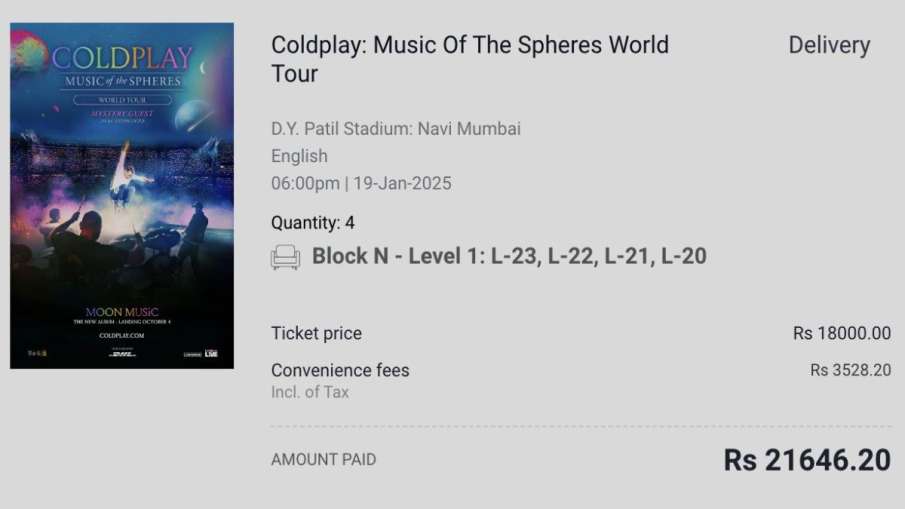Click the Rs 18000.00 ticket price amount
The width and height of the screenshot is (905, 509).
pos(842,333)
